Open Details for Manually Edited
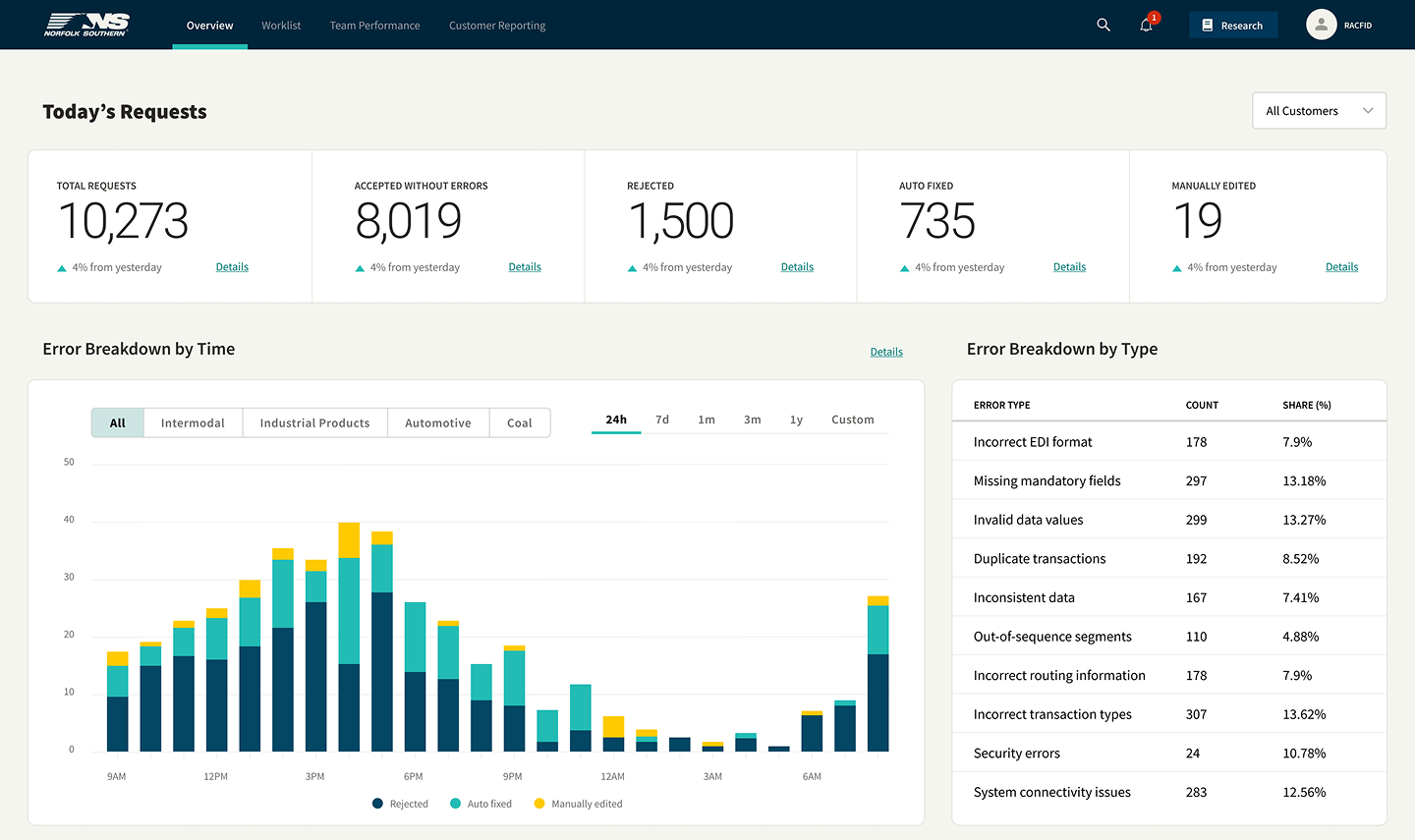This screenshot has width=1415, height=840. point(1341,267)
